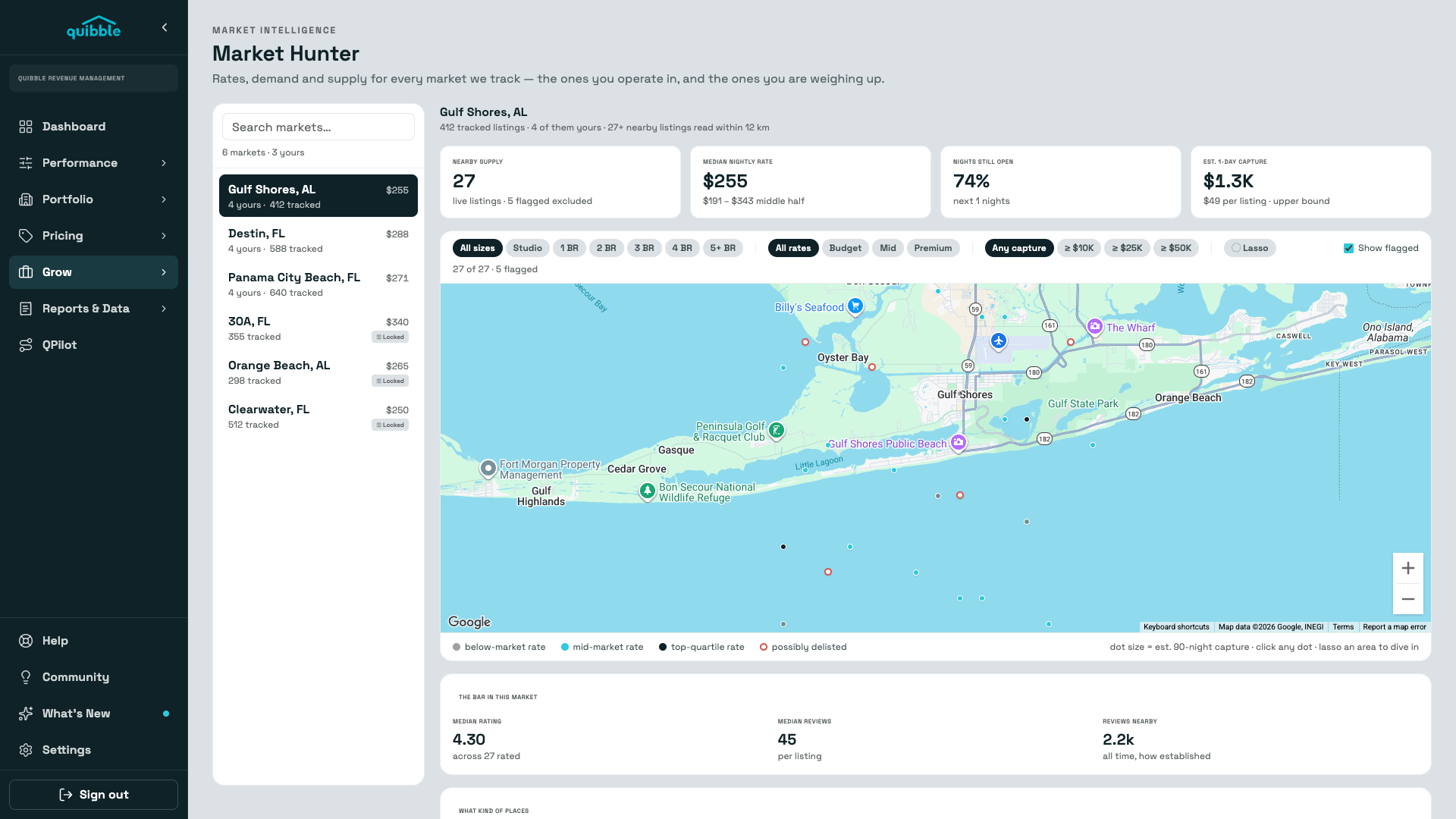The height and width of the screenshot is (819, 1456).
Task: Click the Pricing tag icon
Action: 26,236
